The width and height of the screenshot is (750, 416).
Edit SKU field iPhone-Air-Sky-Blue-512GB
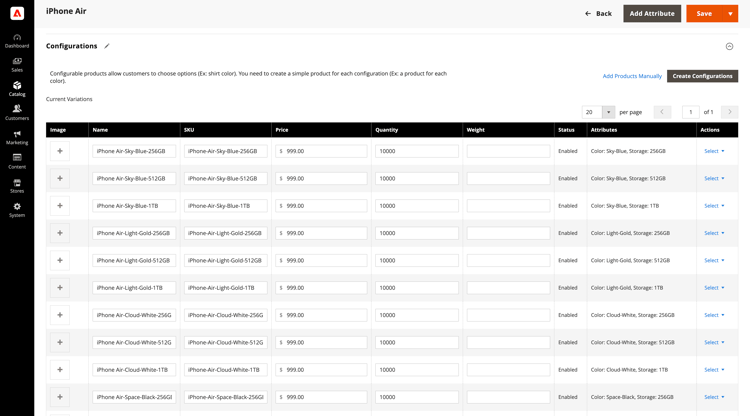225,178
